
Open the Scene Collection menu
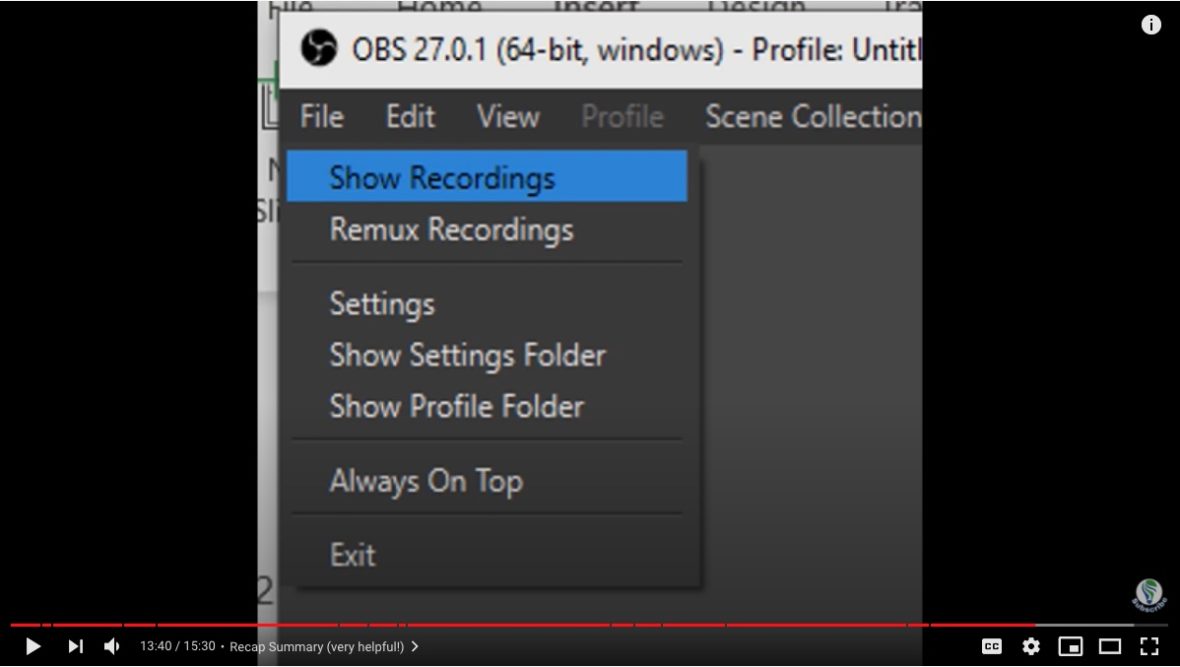(812, 116)
